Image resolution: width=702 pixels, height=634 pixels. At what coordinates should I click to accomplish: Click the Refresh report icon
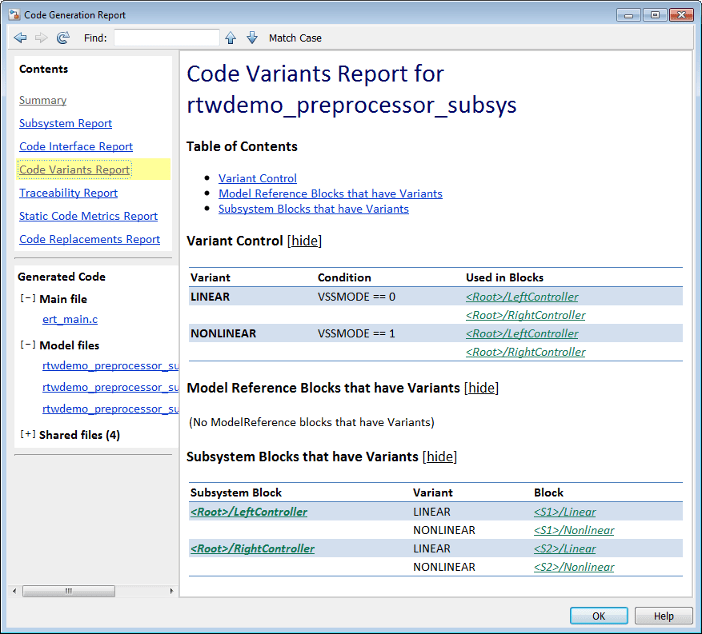click(x=63, y=38)
